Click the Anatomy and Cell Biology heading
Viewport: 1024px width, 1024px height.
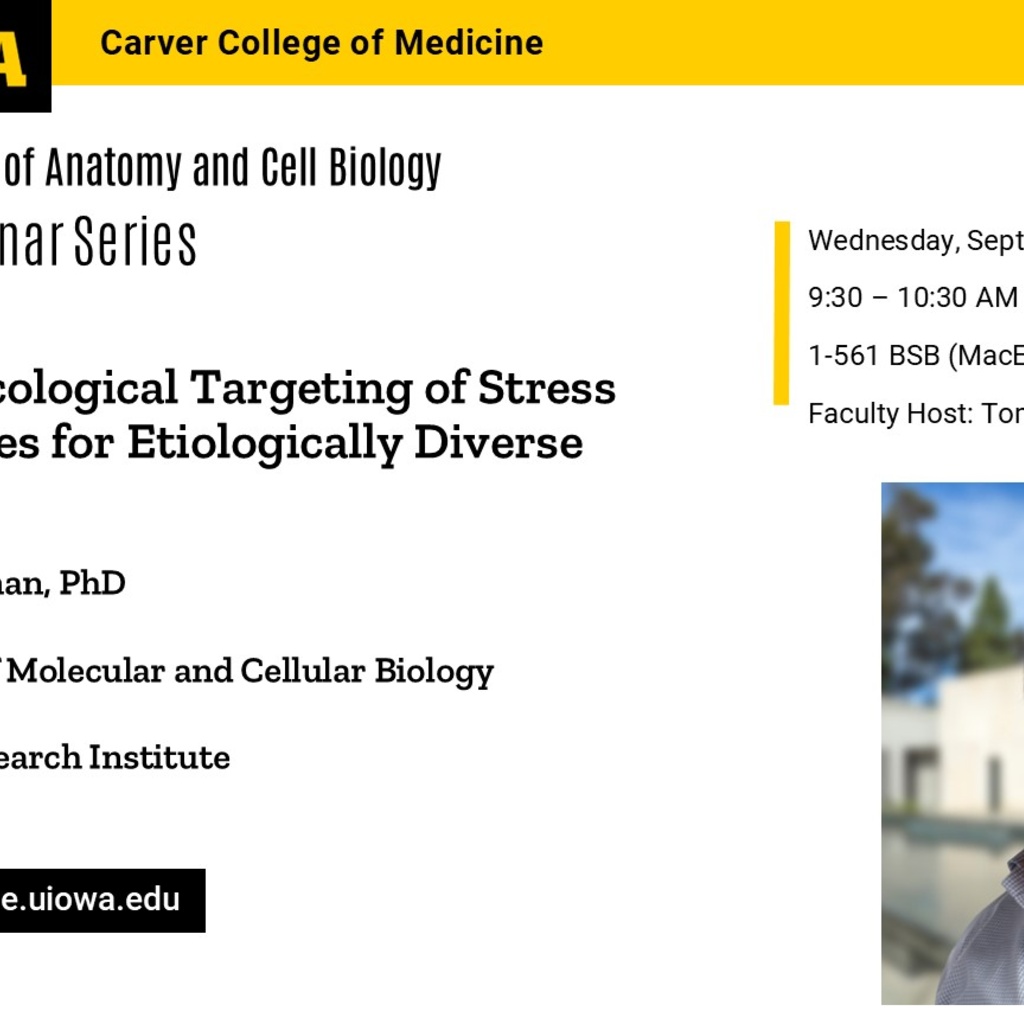(221, 167)
